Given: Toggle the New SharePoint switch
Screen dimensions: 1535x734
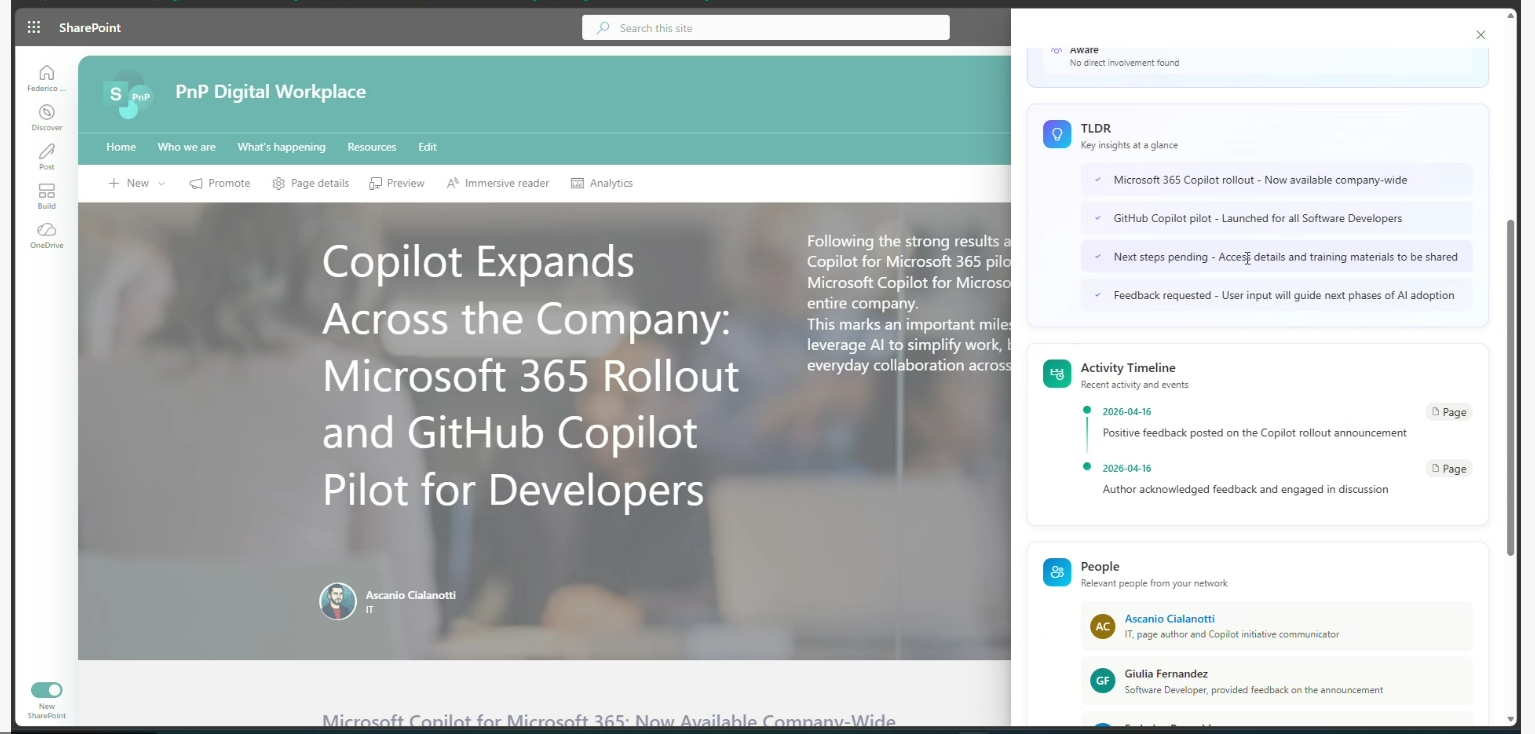Looking at the screenshot, I should 47,690.
